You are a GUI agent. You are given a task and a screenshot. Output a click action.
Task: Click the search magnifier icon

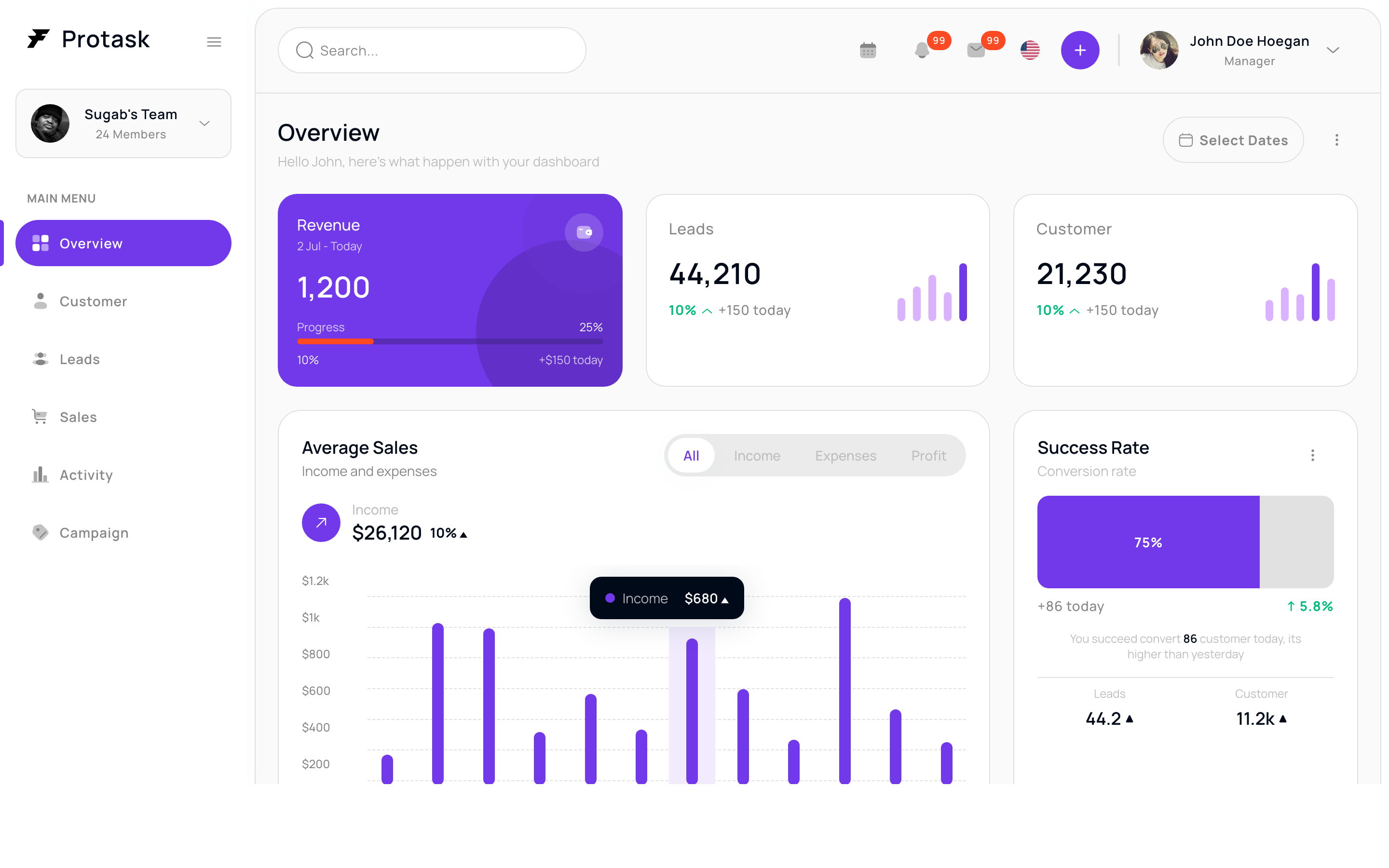tap(305, 51)
